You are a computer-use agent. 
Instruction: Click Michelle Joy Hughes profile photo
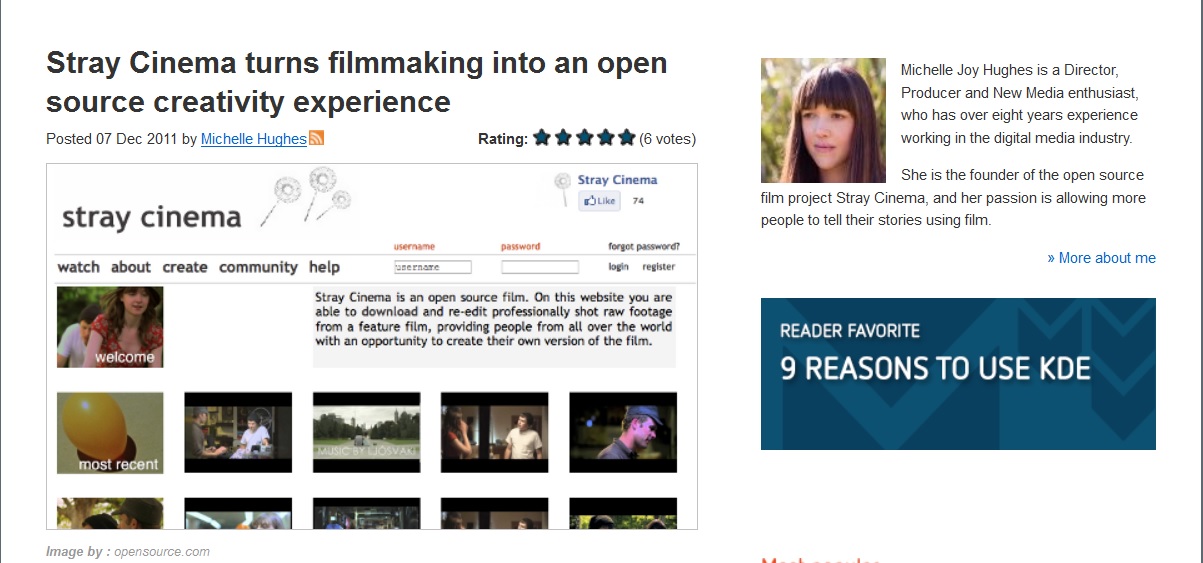[823, 120]
